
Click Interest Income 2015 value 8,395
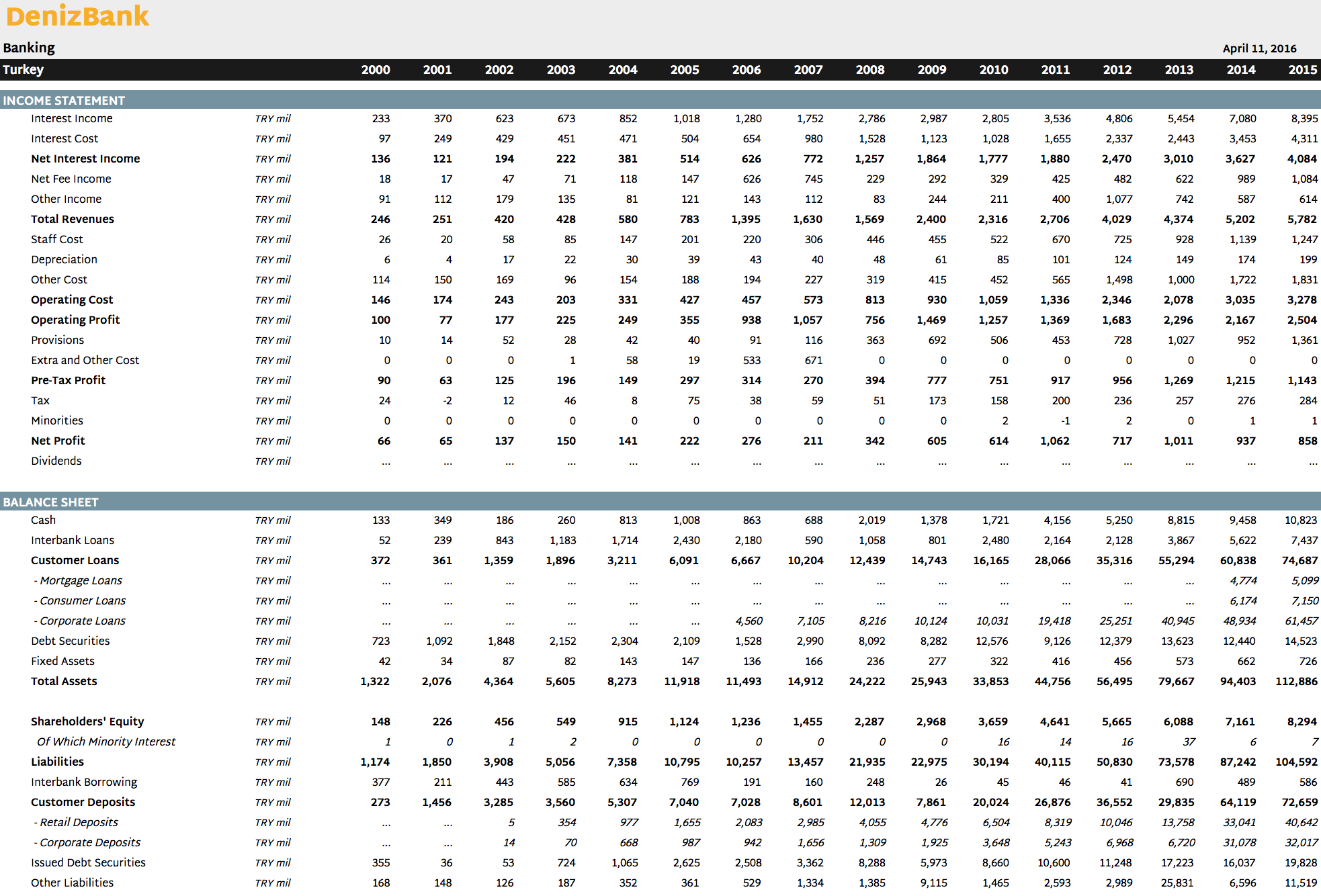click(1304, 118)
